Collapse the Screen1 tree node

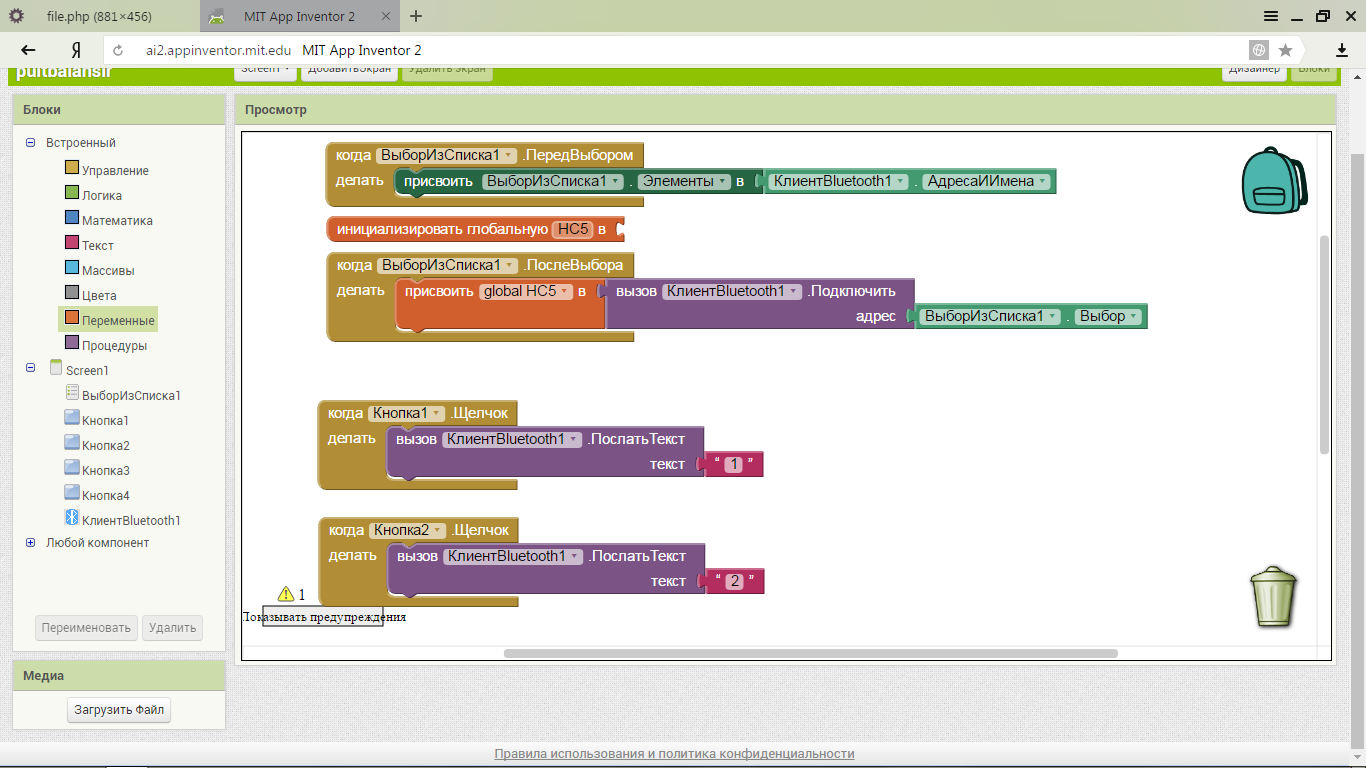[x=30, y=370]
